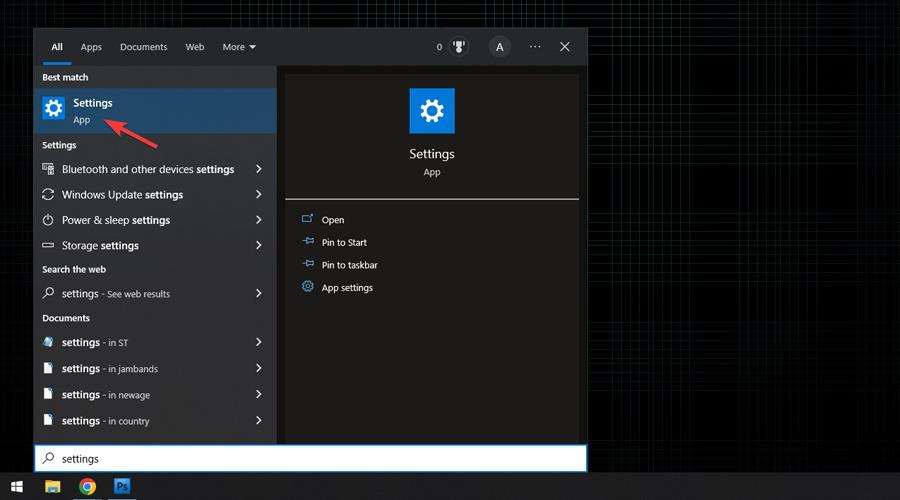Select settings - See web results
This screenshot has height=500, width=900.
tap(155, 293)
